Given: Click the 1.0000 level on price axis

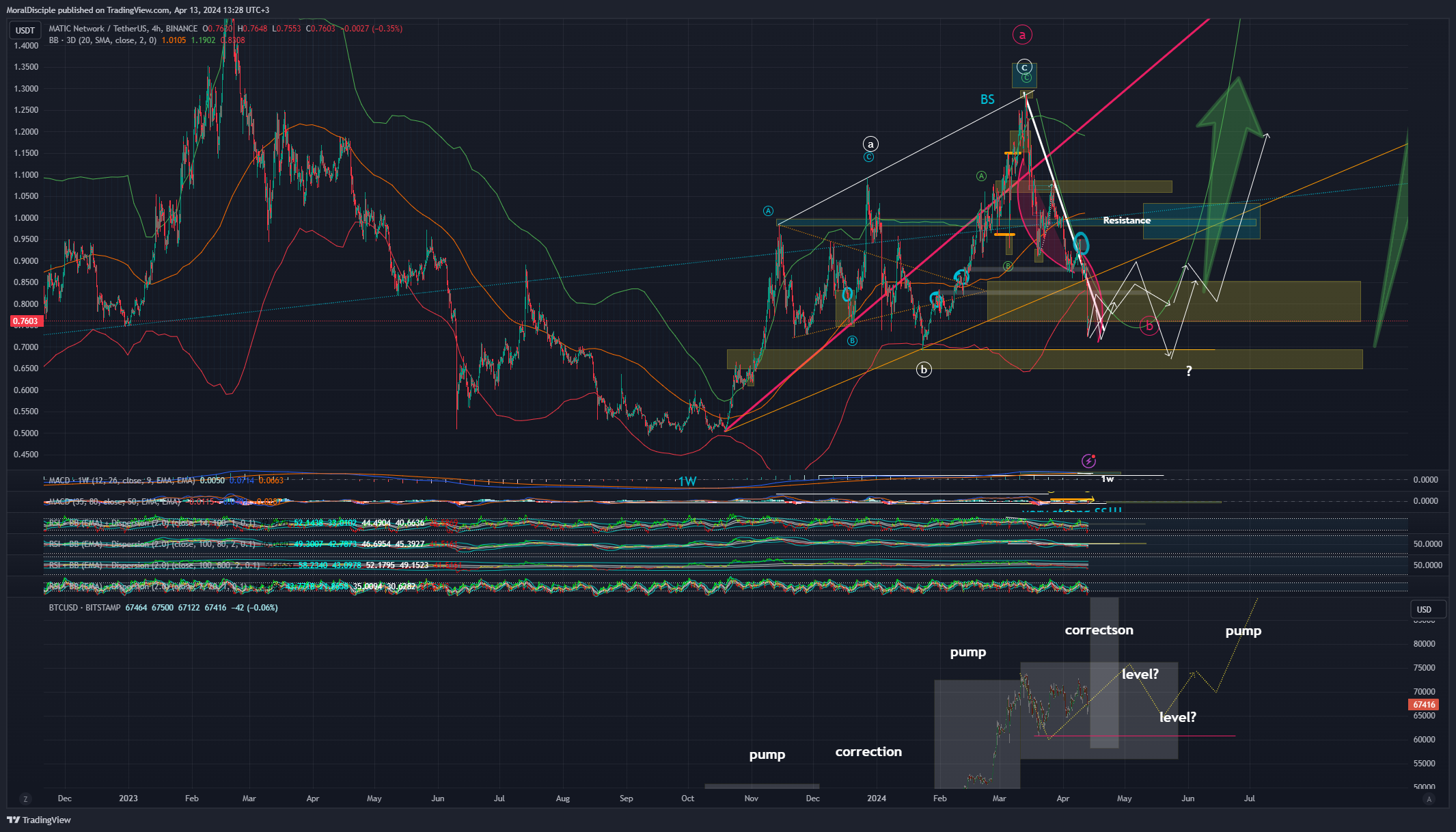Looking at the screenshot, I should tap(26, 218).
